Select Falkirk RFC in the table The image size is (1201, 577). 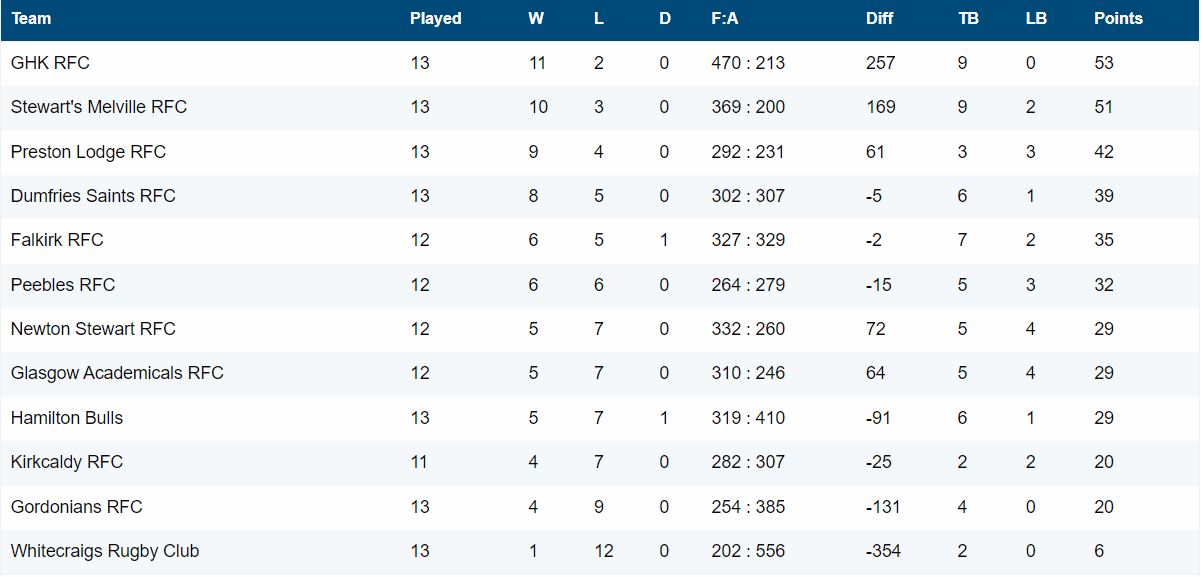(57, 240)
